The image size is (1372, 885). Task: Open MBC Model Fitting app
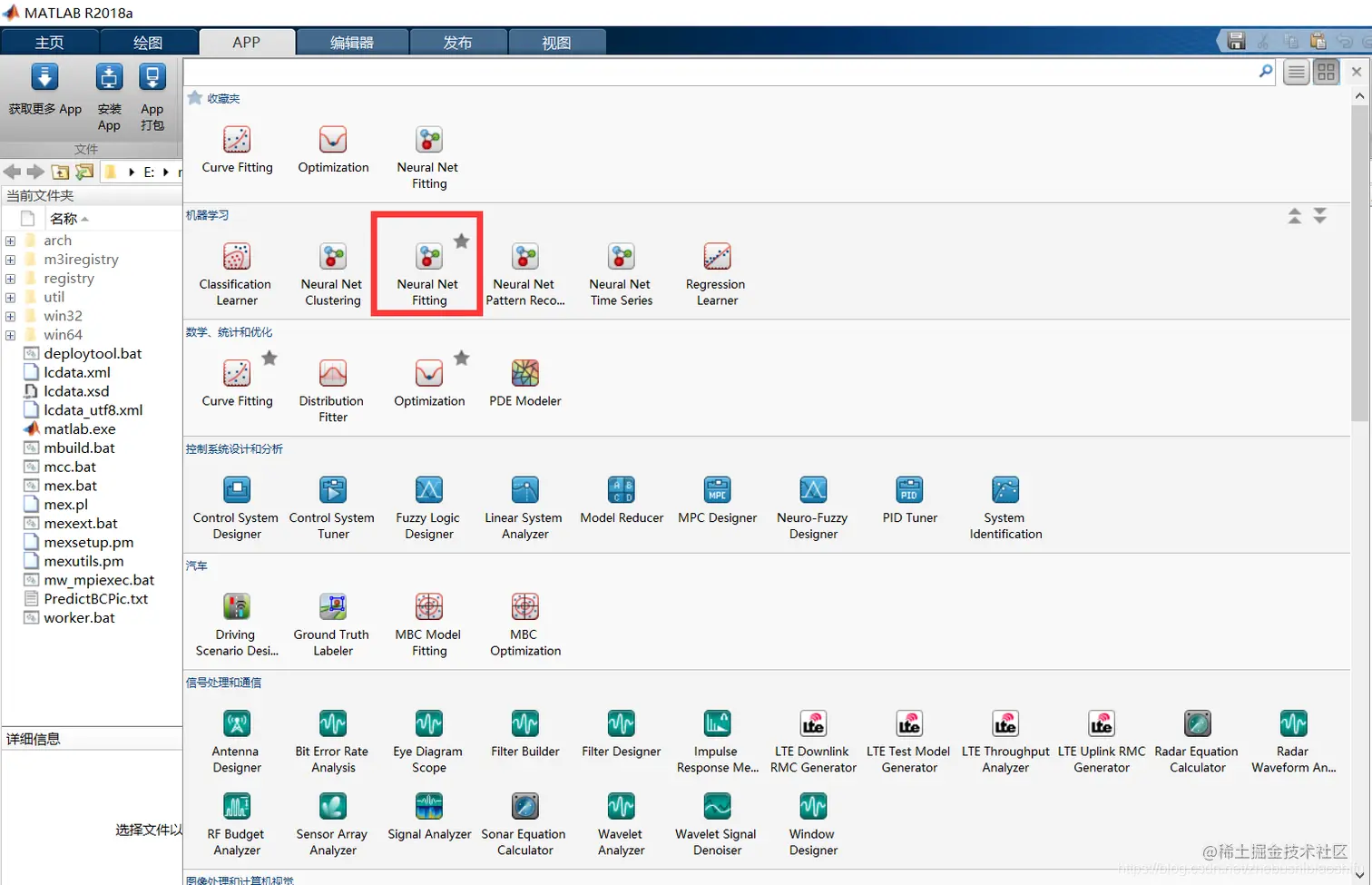(428, 624)
